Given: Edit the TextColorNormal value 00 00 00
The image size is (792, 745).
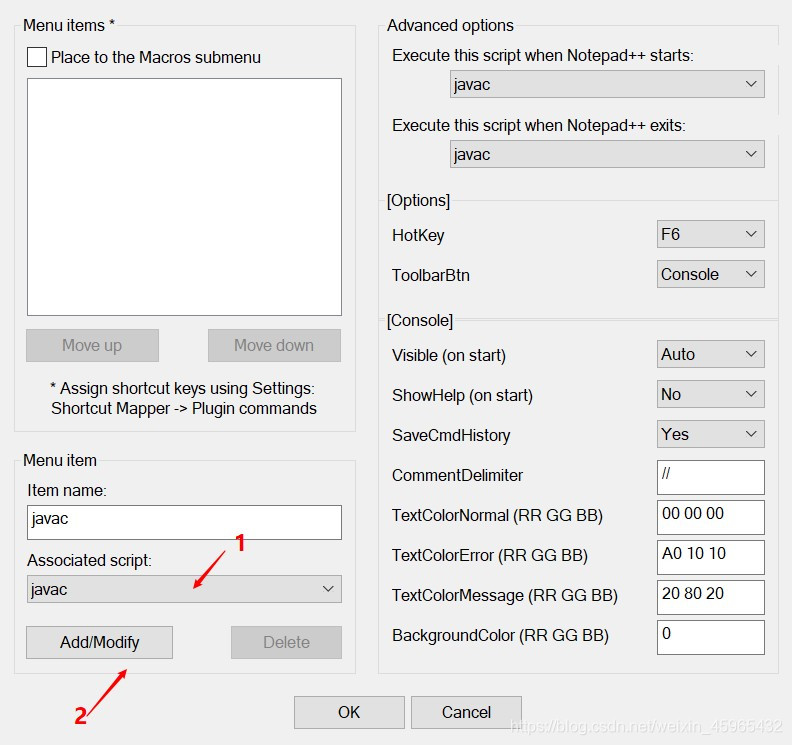Looking at the screenshot, I should pos(711,517).
